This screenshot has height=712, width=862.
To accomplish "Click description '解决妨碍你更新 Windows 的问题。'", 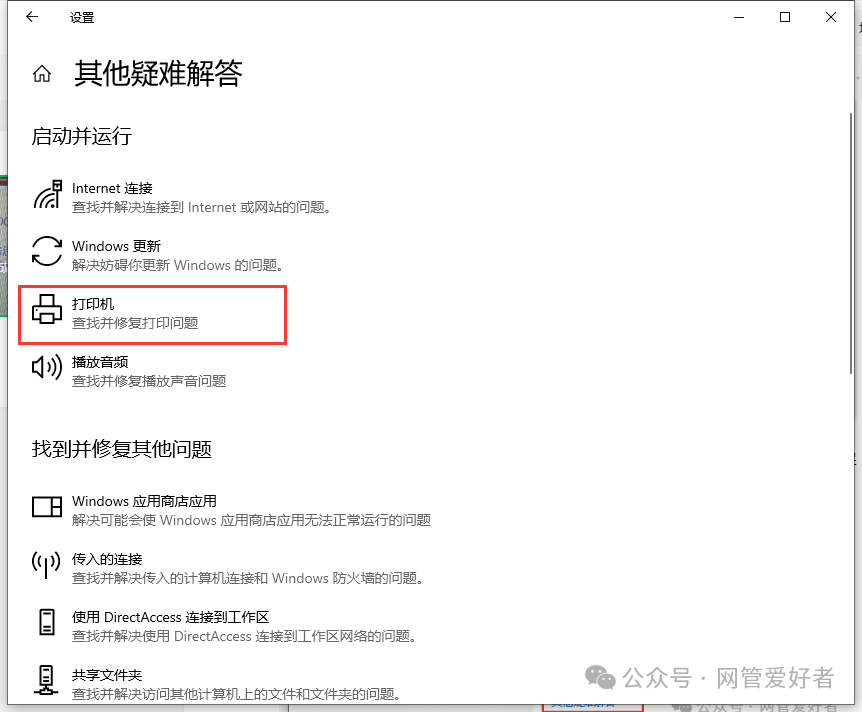I will click(179, 266).
